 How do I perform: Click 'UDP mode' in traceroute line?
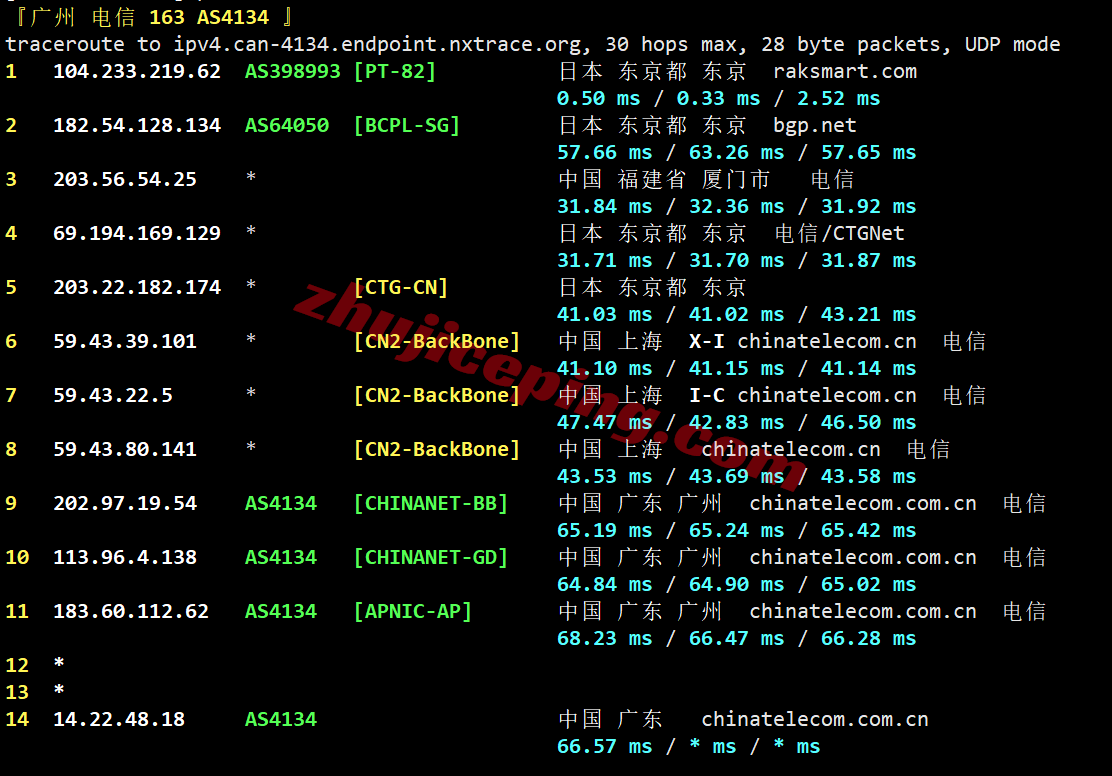pos(1013,45)
